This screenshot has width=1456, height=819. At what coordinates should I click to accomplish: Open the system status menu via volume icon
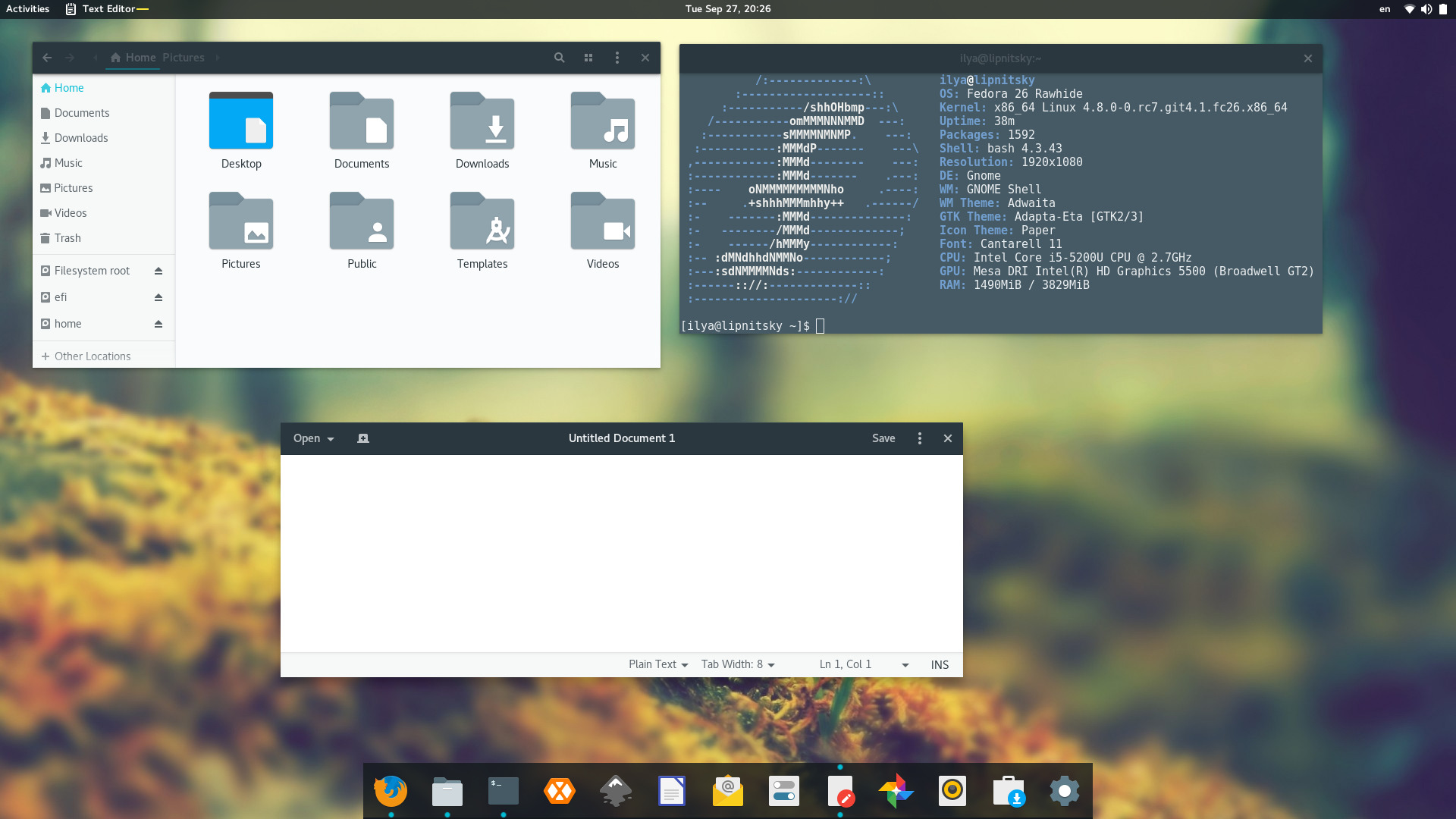point(1426,9)
